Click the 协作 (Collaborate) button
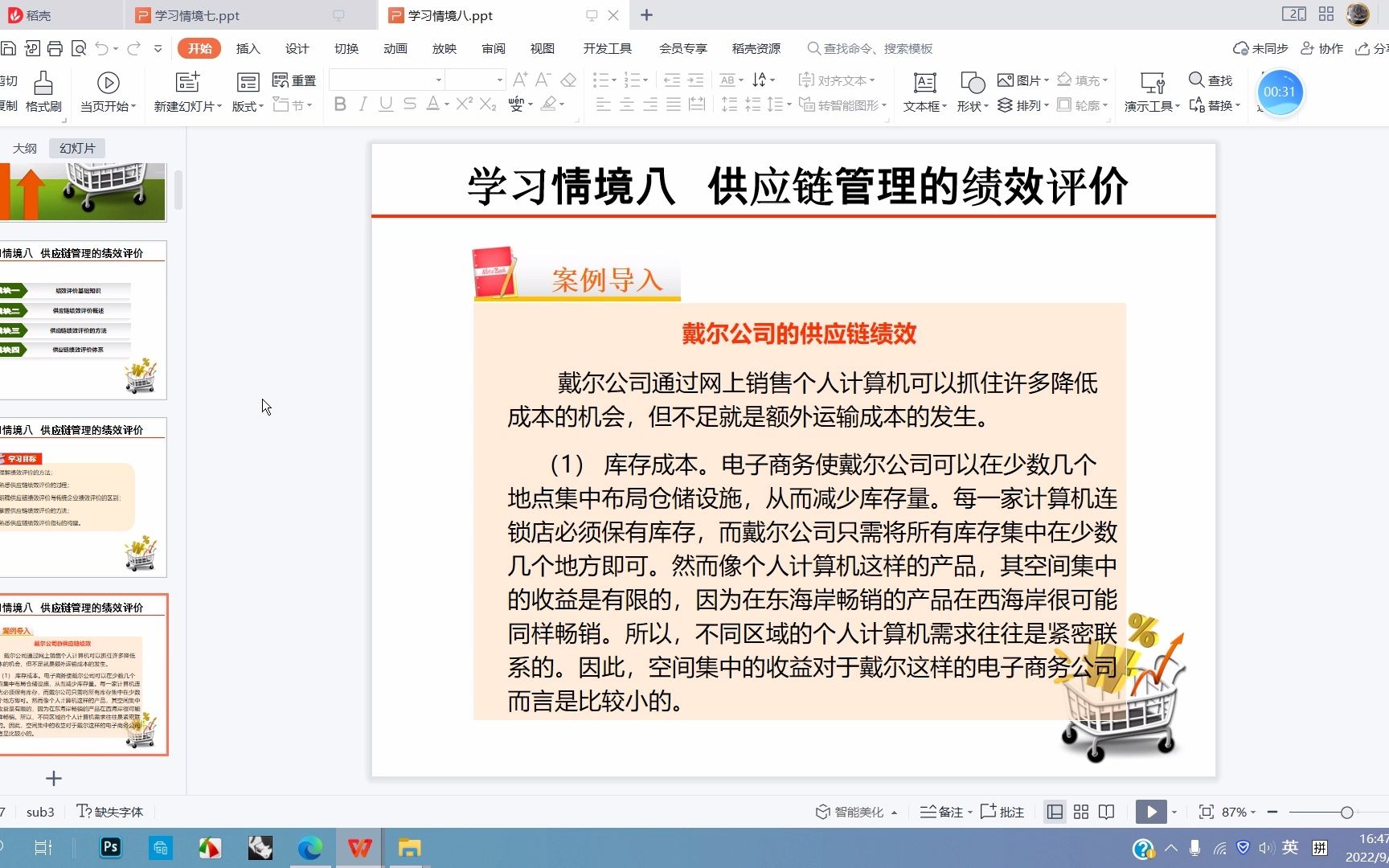Image resolution: width=1389 pixels, height=868 pixels. (1321, 48)
